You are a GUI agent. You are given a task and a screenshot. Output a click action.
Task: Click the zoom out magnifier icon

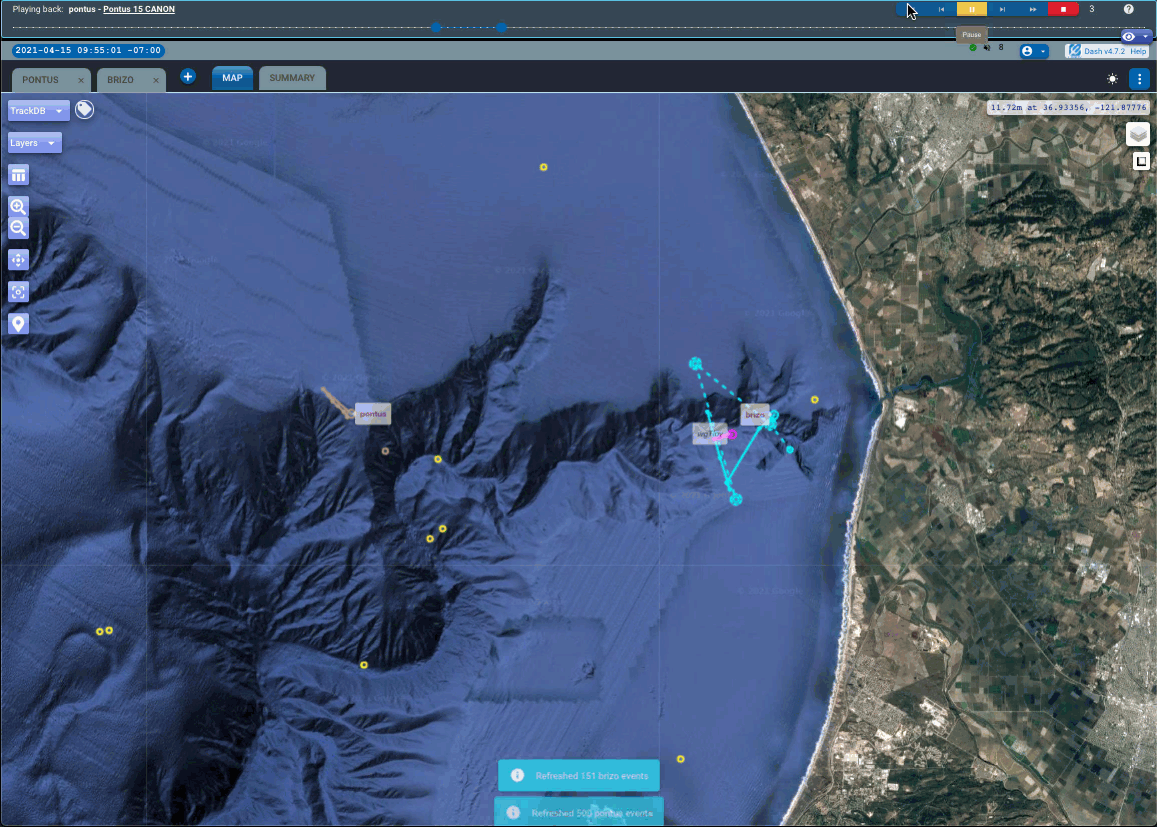pyautogui.click(x=18, y=228)
